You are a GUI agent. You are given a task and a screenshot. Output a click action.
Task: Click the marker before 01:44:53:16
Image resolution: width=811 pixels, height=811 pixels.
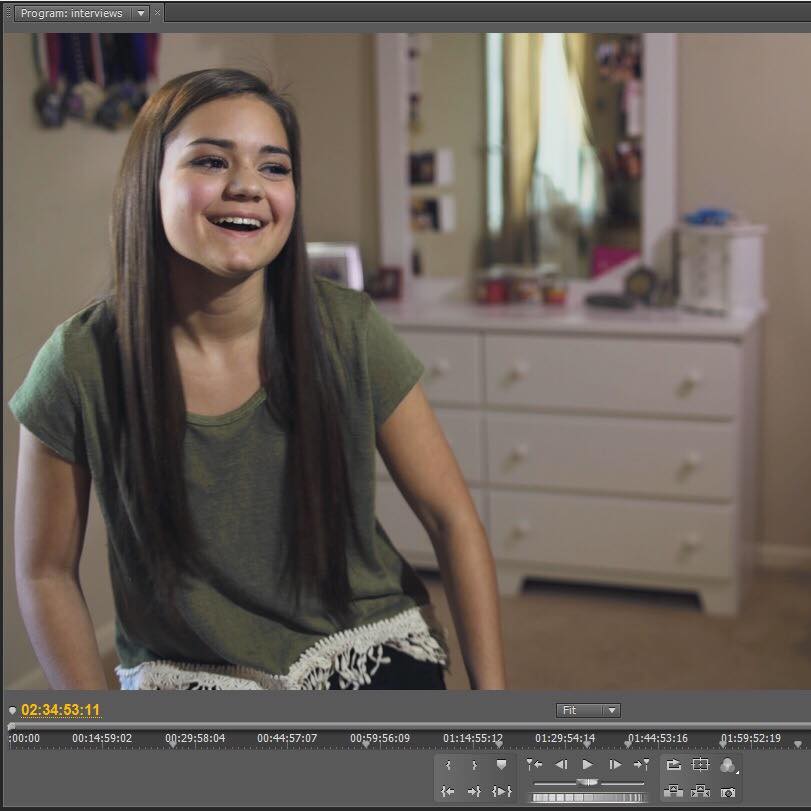pos(628,744)
